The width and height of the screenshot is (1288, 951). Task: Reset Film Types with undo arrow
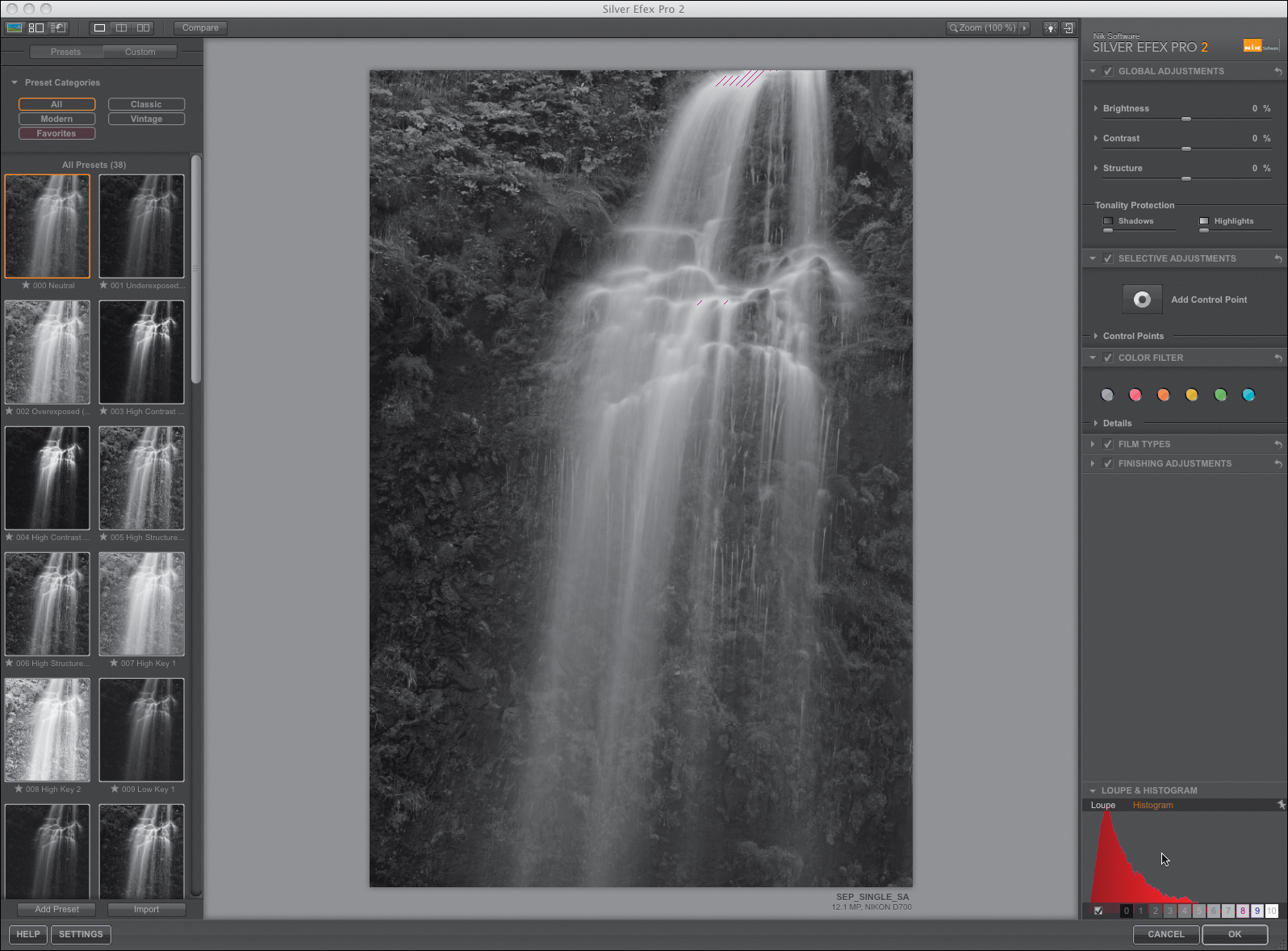tap(1278, 444)
